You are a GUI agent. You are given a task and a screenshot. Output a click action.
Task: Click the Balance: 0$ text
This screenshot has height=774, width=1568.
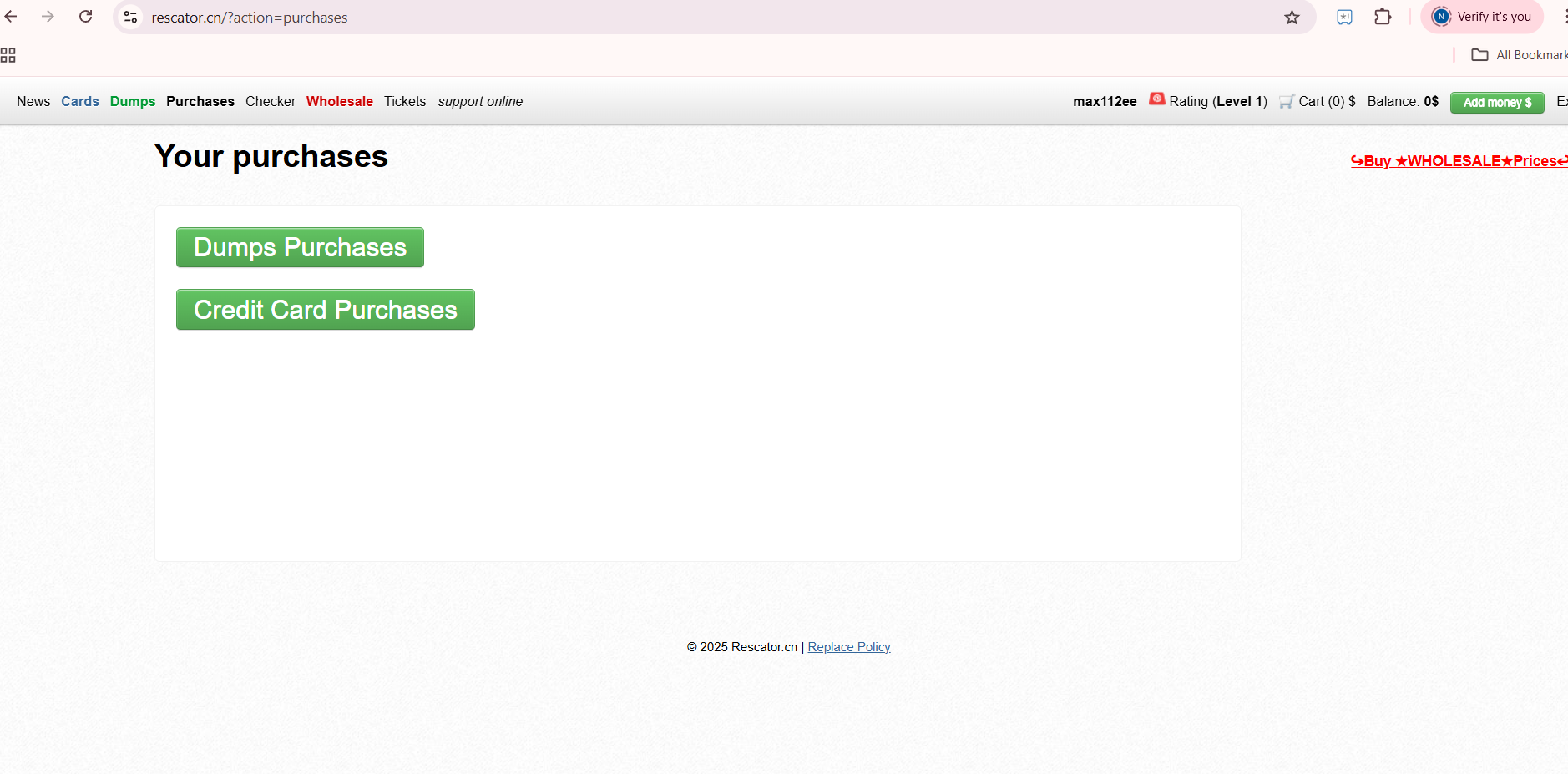tap(1403, 101)
